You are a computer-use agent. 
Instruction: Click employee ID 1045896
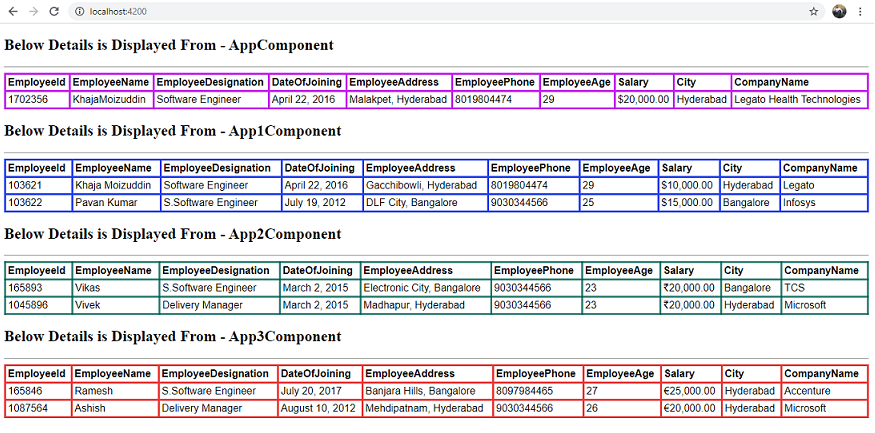(x=28, y=305)
